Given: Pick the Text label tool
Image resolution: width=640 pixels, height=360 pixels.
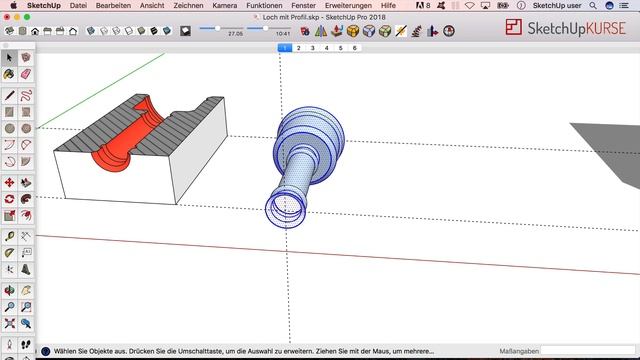Looking at the screenshot, I should pos(26,253).
